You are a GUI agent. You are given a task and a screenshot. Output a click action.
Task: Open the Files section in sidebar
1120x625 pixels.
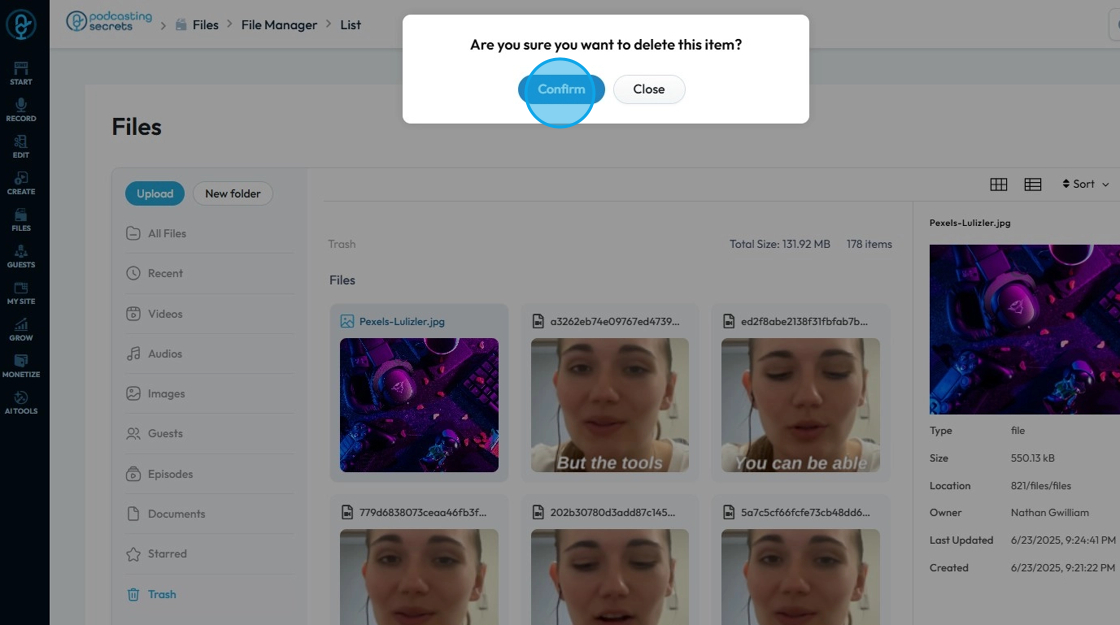click(21, 220)
